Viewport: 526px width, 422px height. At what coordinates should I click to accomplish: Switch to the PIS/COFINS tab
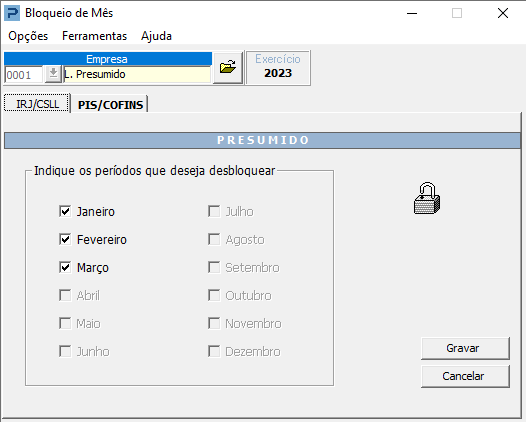pos(110,105)
